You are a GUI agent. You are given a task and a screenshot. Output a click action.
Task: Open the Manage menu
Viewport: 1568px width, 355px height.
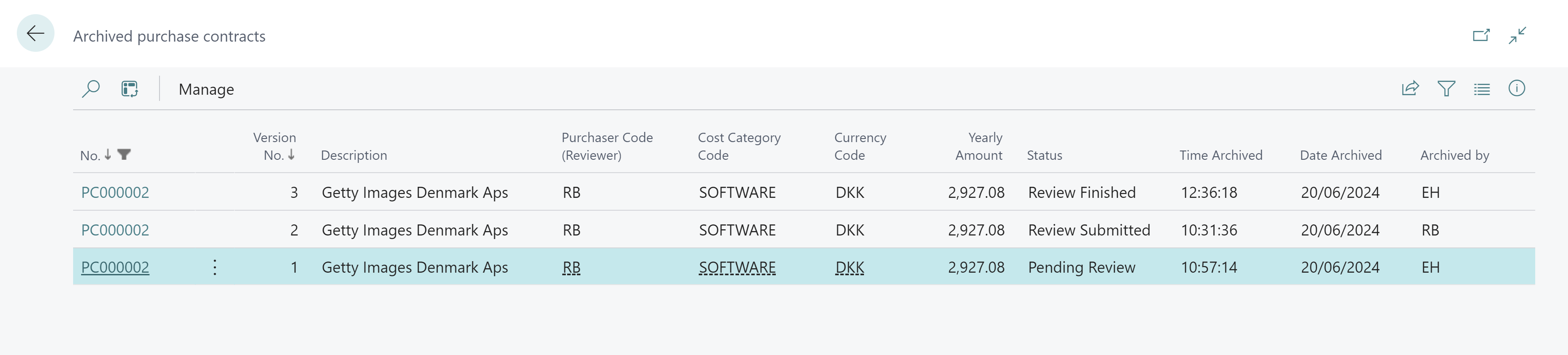tap(206, 89)
